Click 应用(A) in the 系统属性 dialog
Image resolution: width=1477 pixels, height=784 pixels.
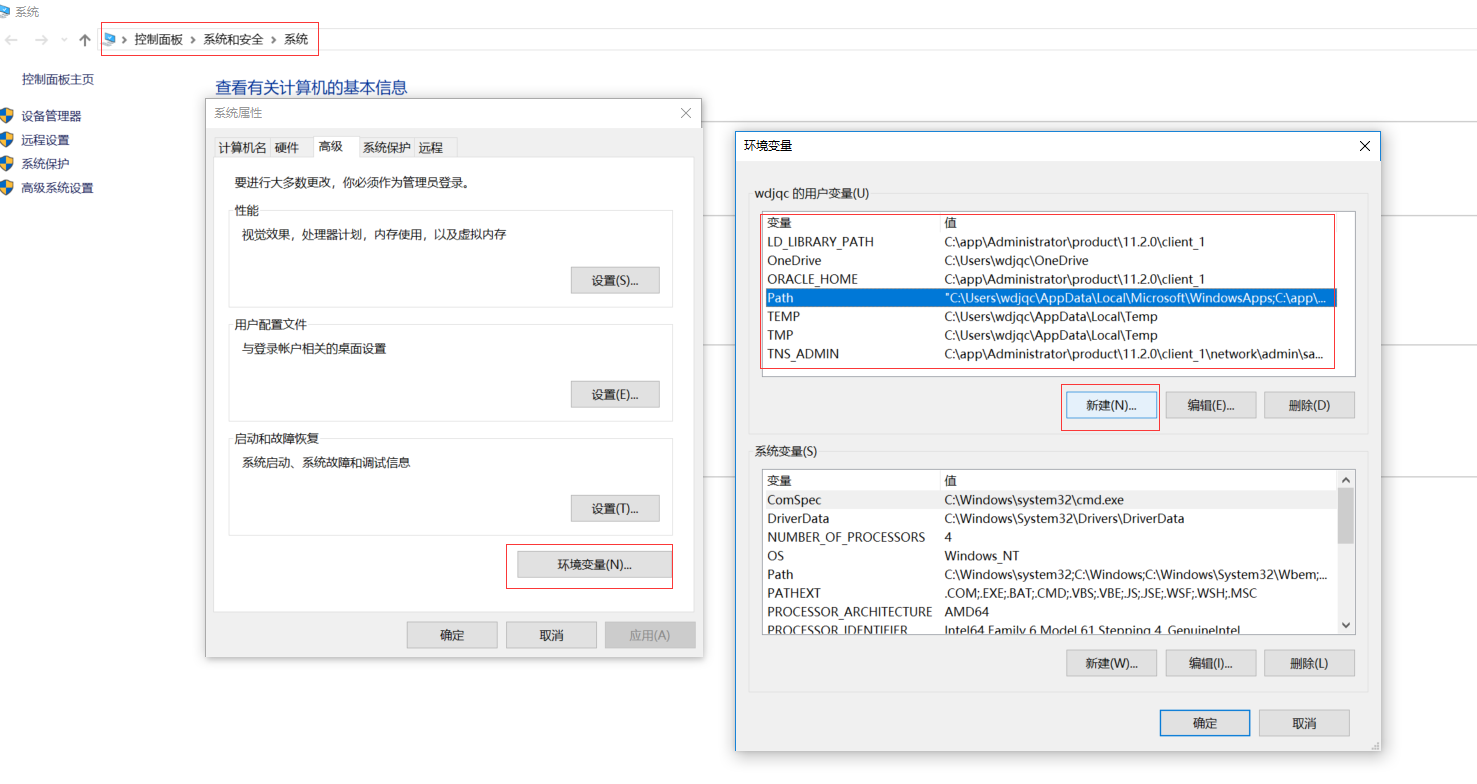pyautogui.click(x=650, y=635)
